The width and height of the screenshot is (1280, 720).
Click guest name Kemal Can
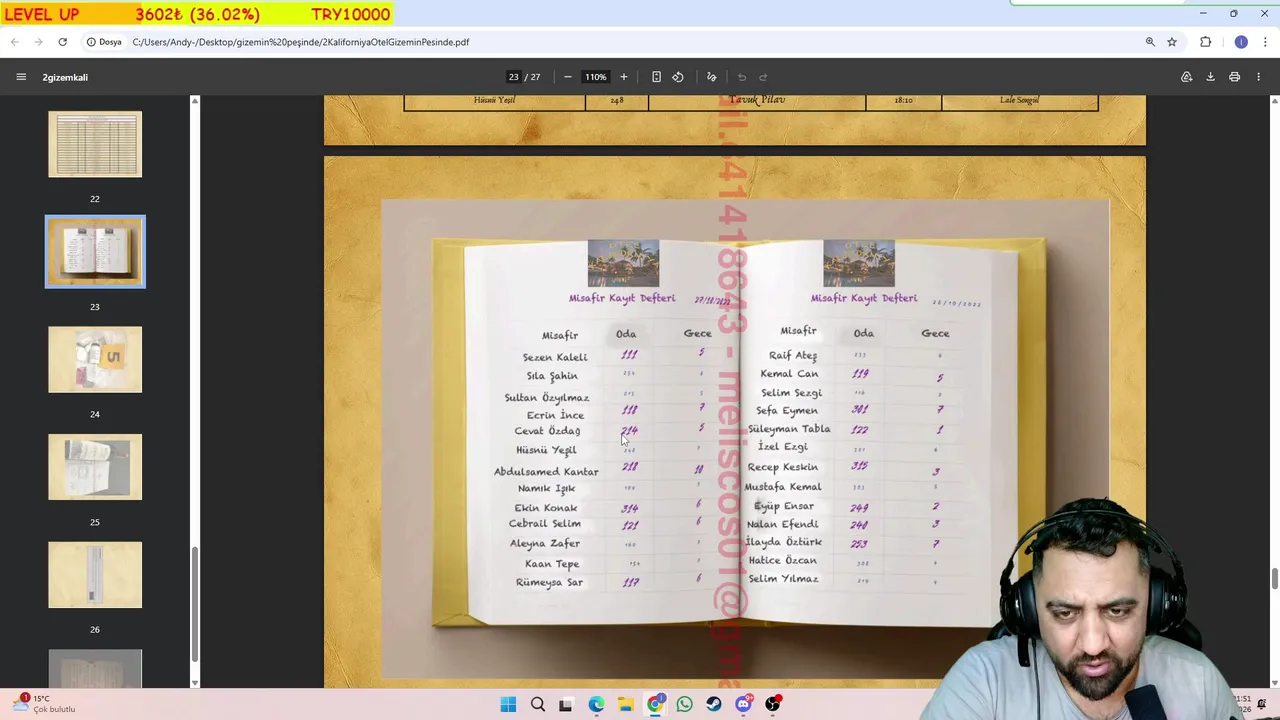click(789, 374)
